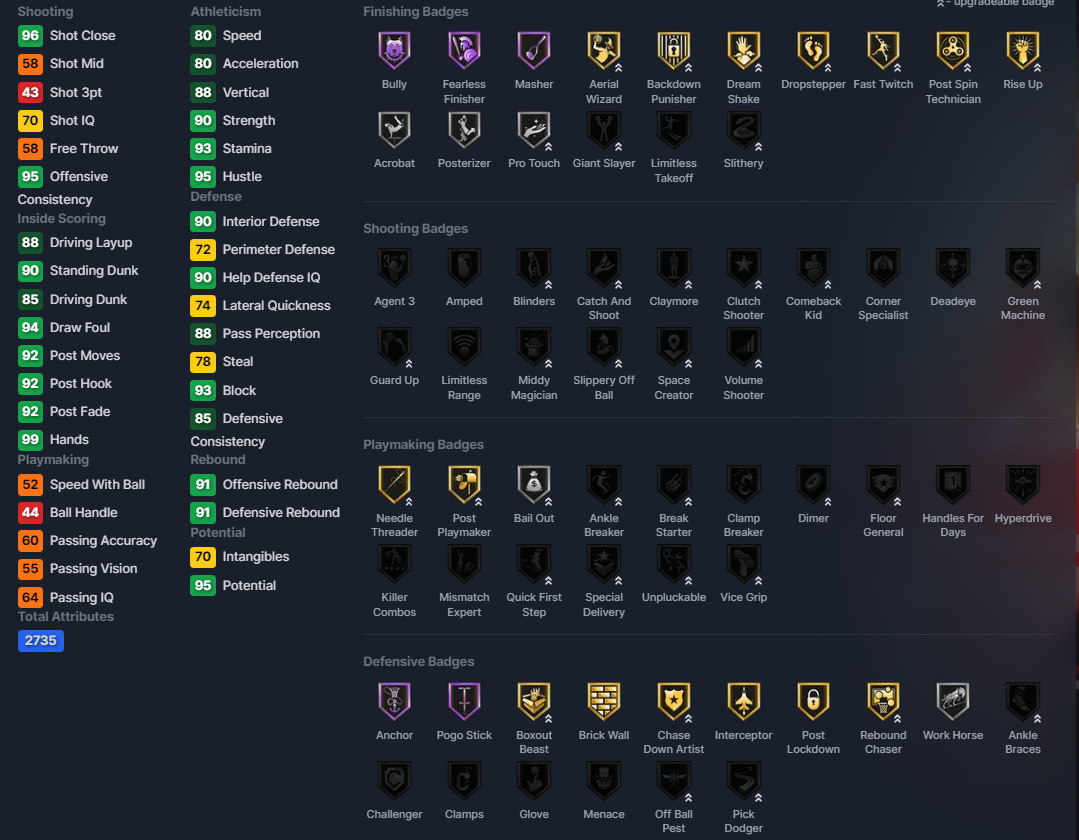Image resolution: width=1079 pixels, height=840 pixels.
Task: Select the Off Ball Pest badge icon
Action: [x=674, y=780]
